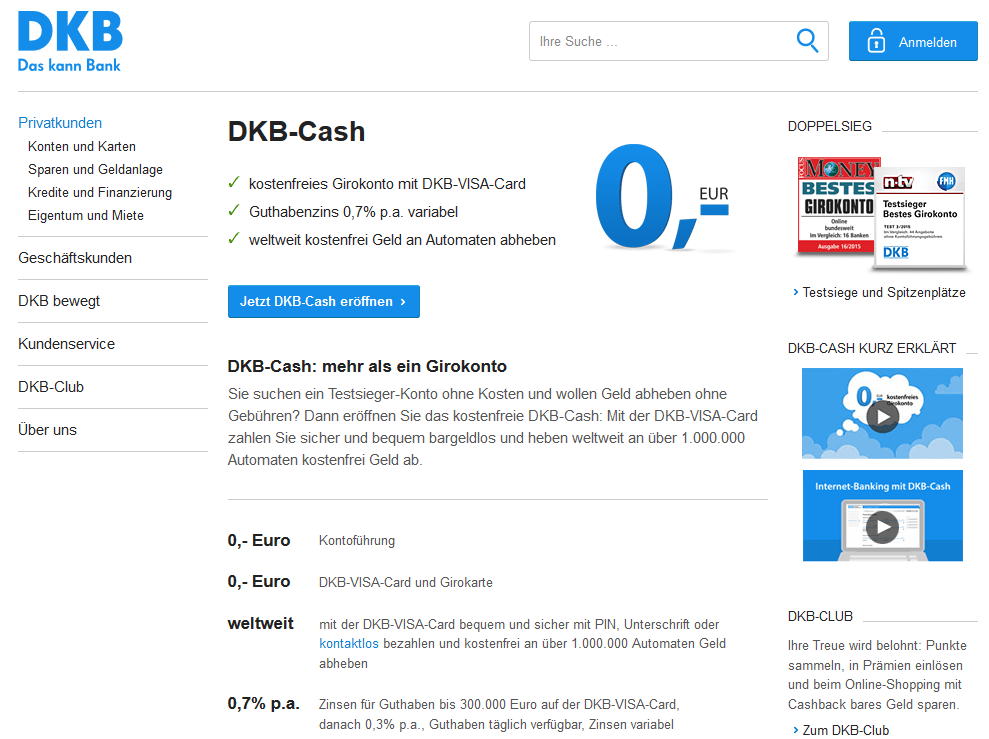The width and height of the screenshot is (989, 739).
Task: Click the 0,- EUR graphic
Action: click(x=662, y=197)
